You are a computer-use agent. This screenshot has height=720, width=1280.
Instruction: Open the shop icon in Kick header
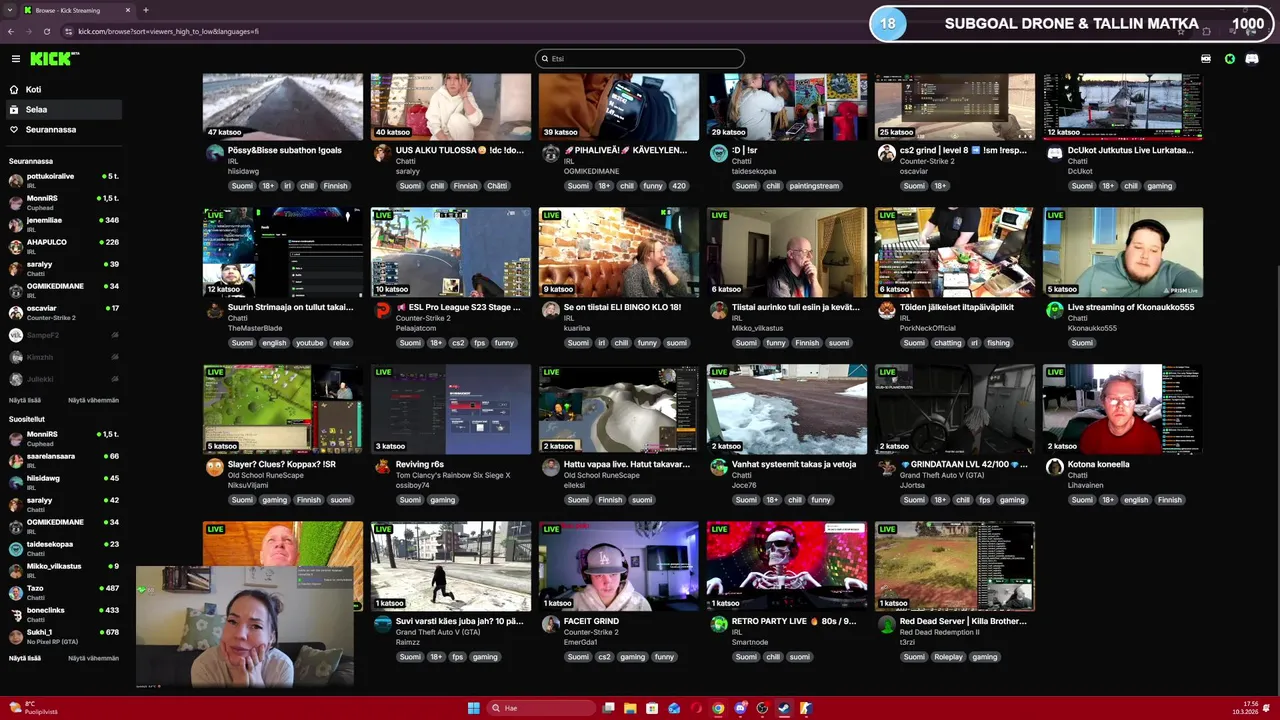tap(1206, 59)
